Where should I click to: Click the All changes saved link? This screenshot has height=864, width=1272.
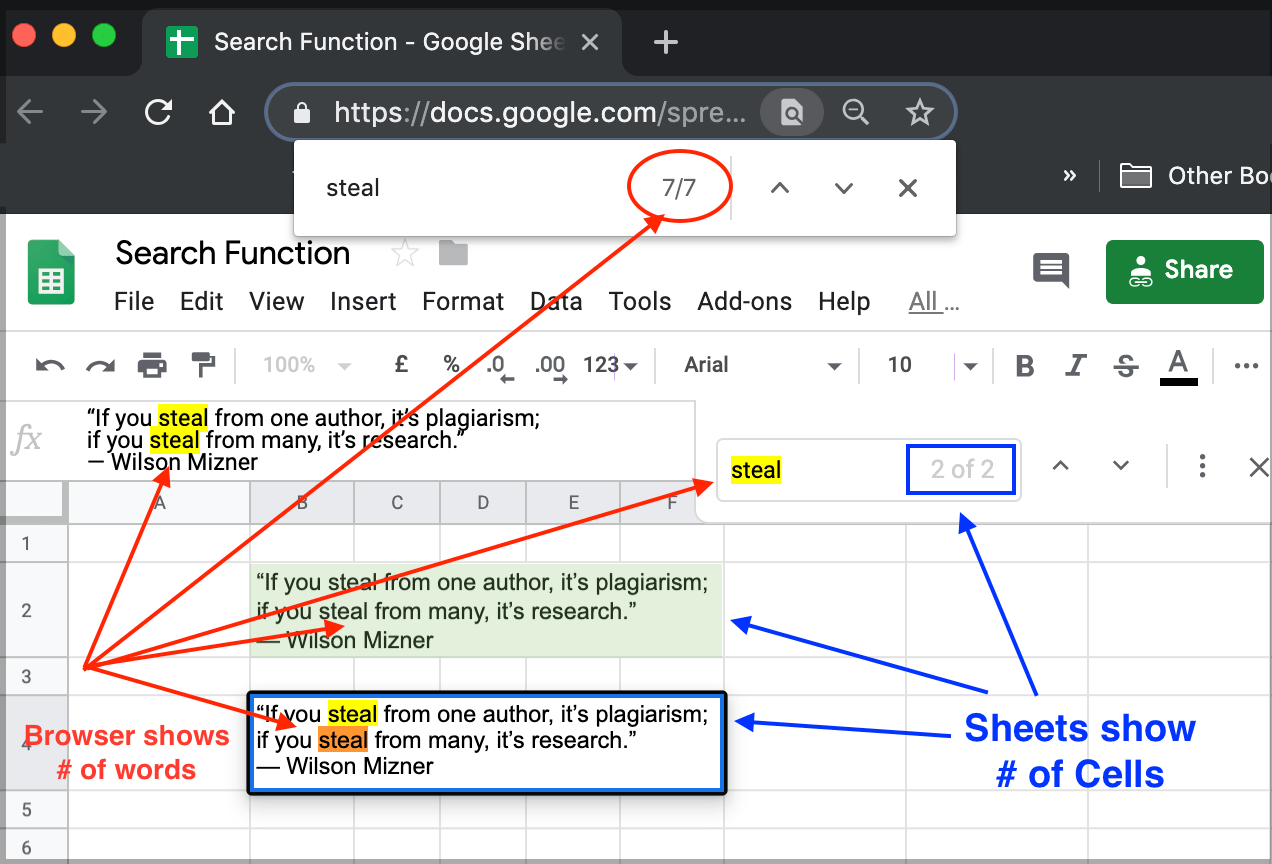933,301
